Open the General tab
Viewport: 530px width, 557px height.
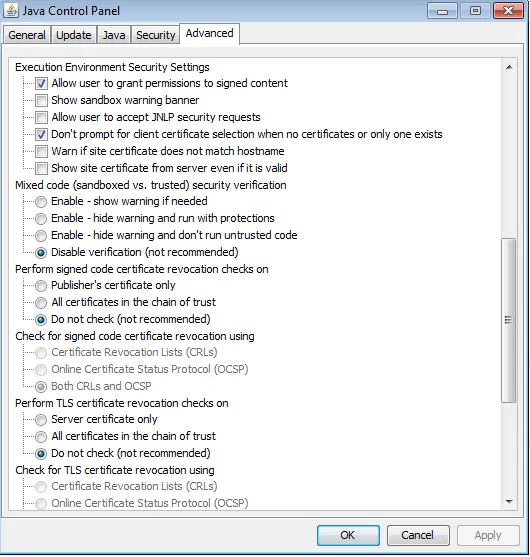click(x=27, y=35)
